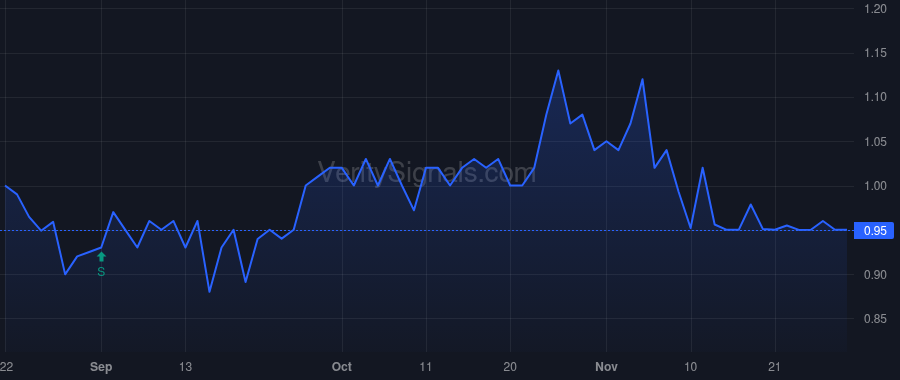Click the 1.15 price axis label
The width and height of the screenshot is (900, 380).
click(875, 53)
